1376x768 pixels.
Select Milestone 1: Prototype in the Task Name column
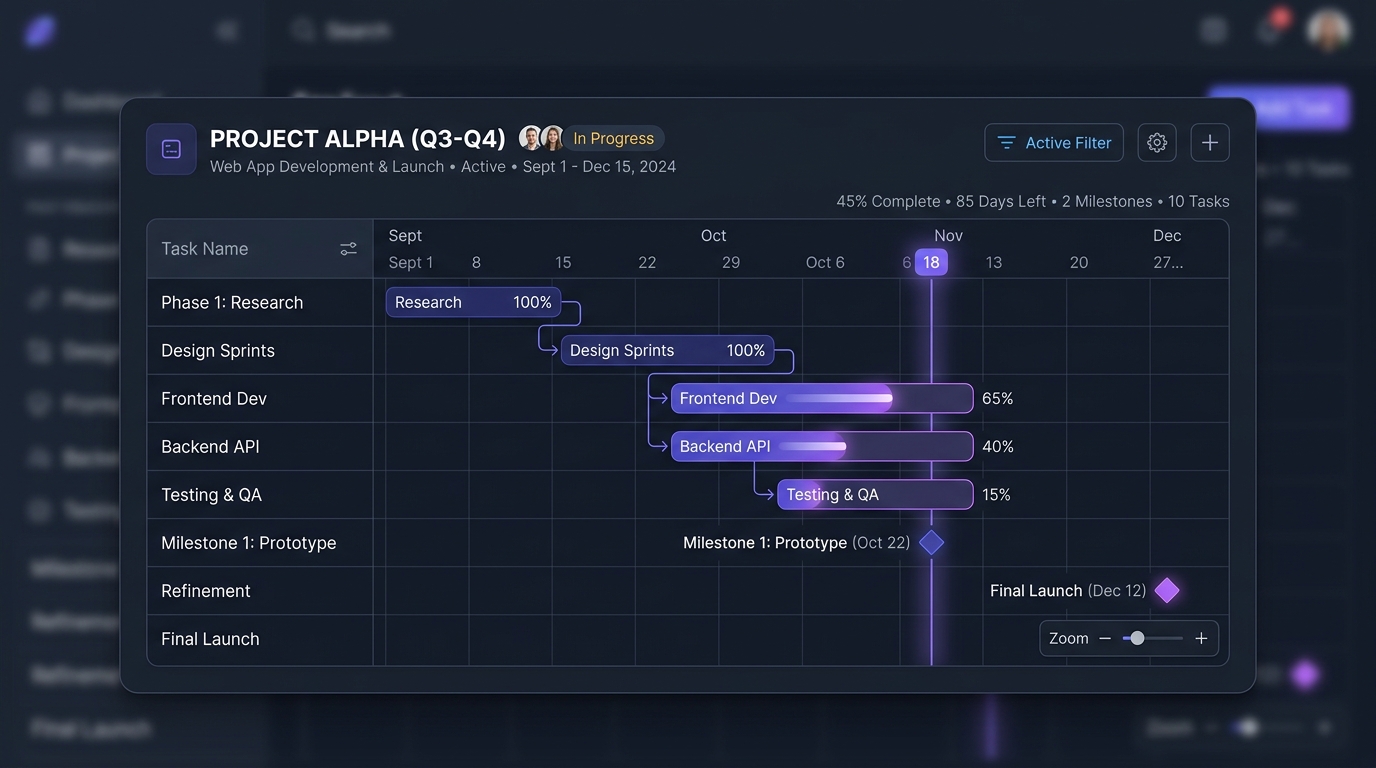pyautogui.click(x=260, y=543)
